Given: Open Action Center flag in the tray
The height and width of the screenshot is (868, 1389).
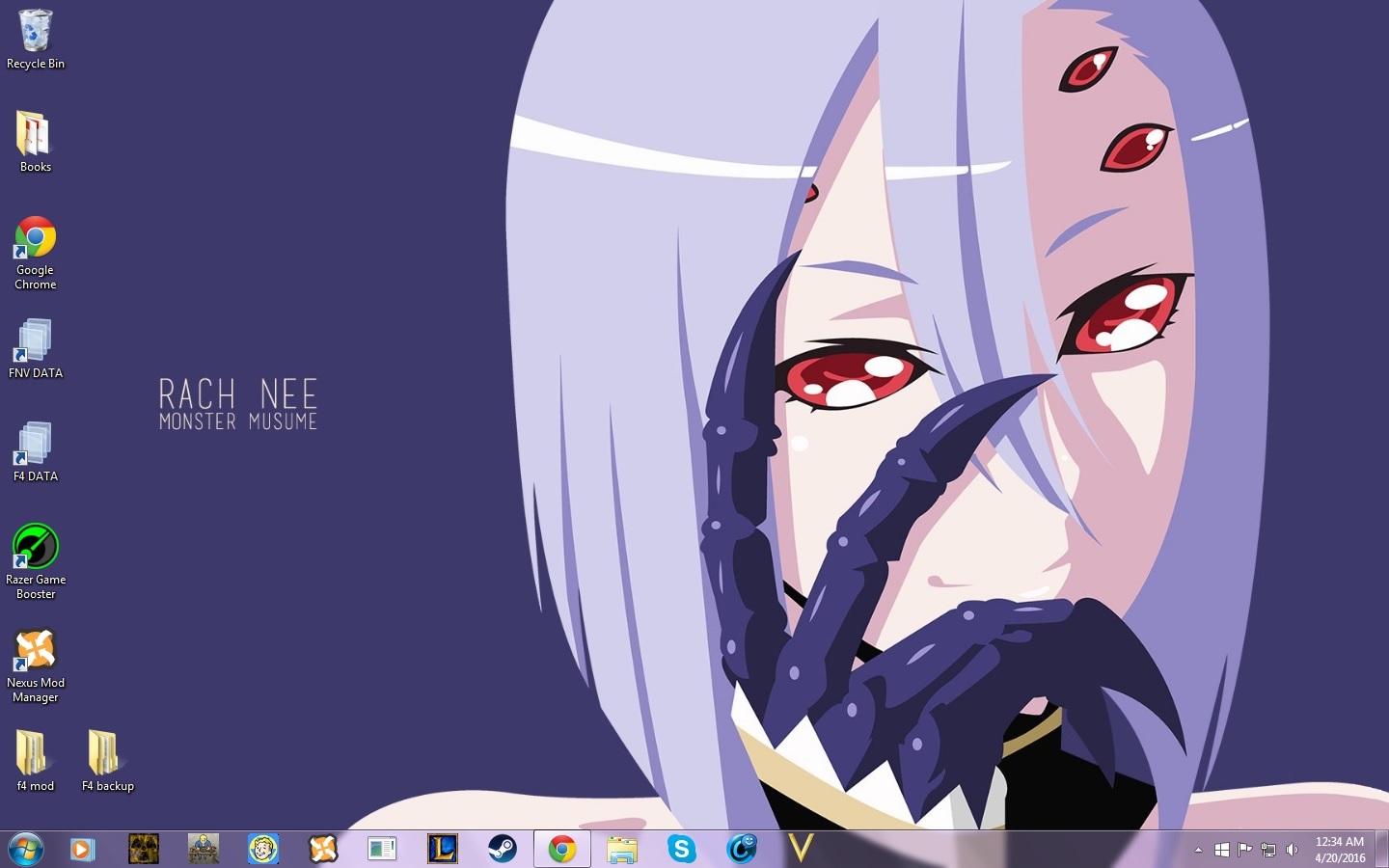Looking at the screenshot, I should [x=1245, y=850].
